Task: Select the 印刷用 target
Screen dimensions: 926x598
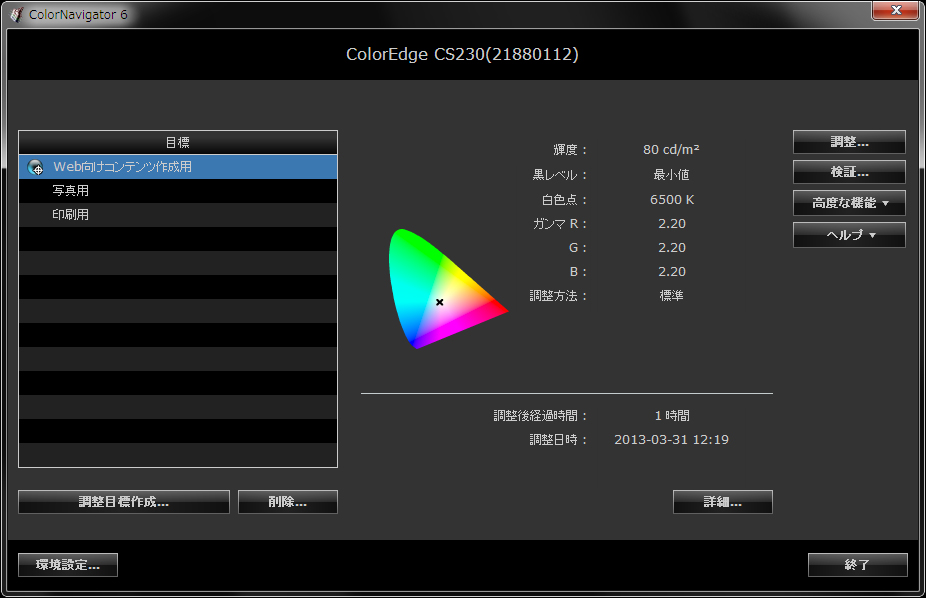Action: click(x=178, y=215)
